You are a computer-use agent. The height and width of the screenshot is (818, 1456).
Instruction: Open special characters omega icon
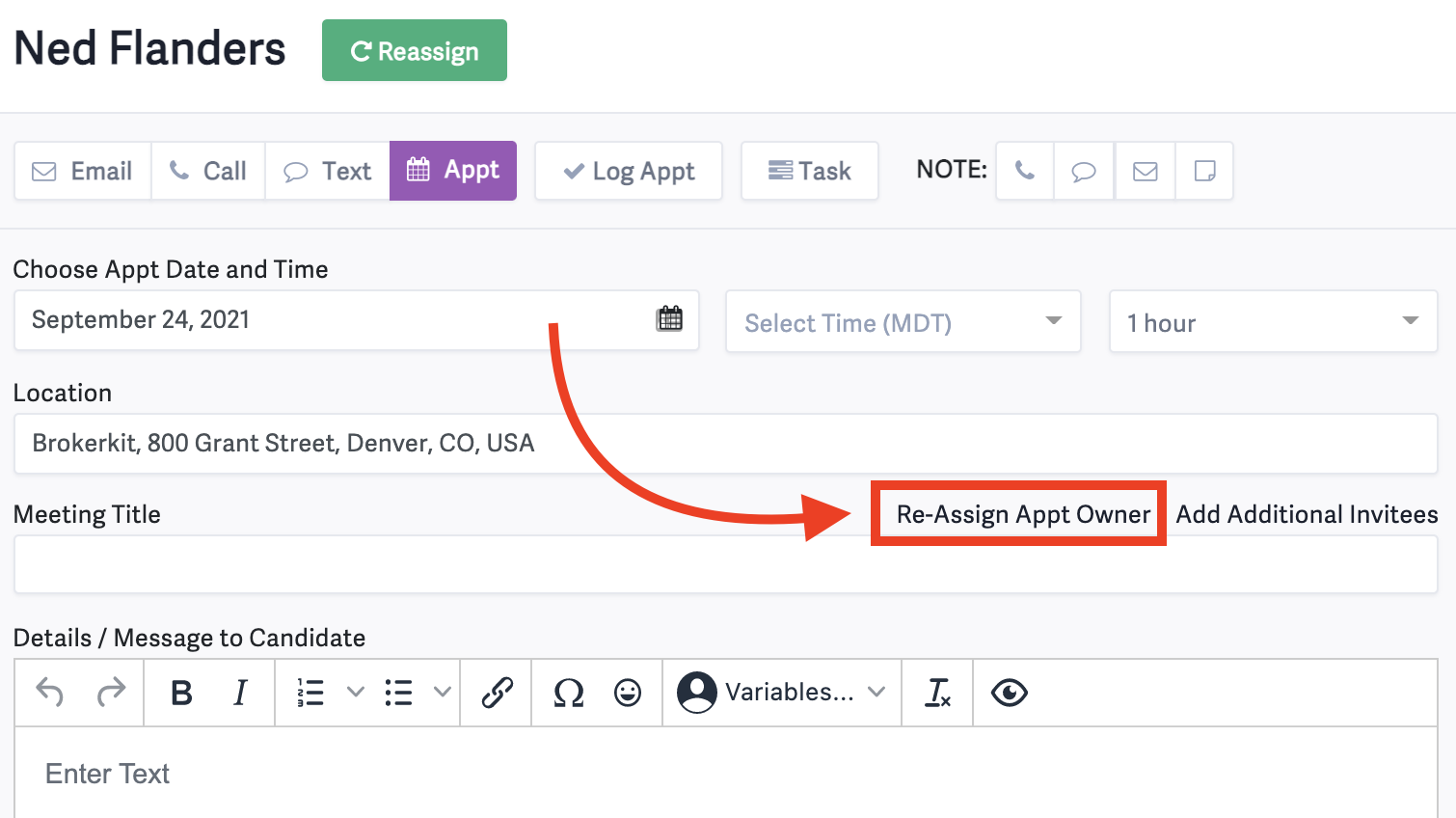(569, 693)
